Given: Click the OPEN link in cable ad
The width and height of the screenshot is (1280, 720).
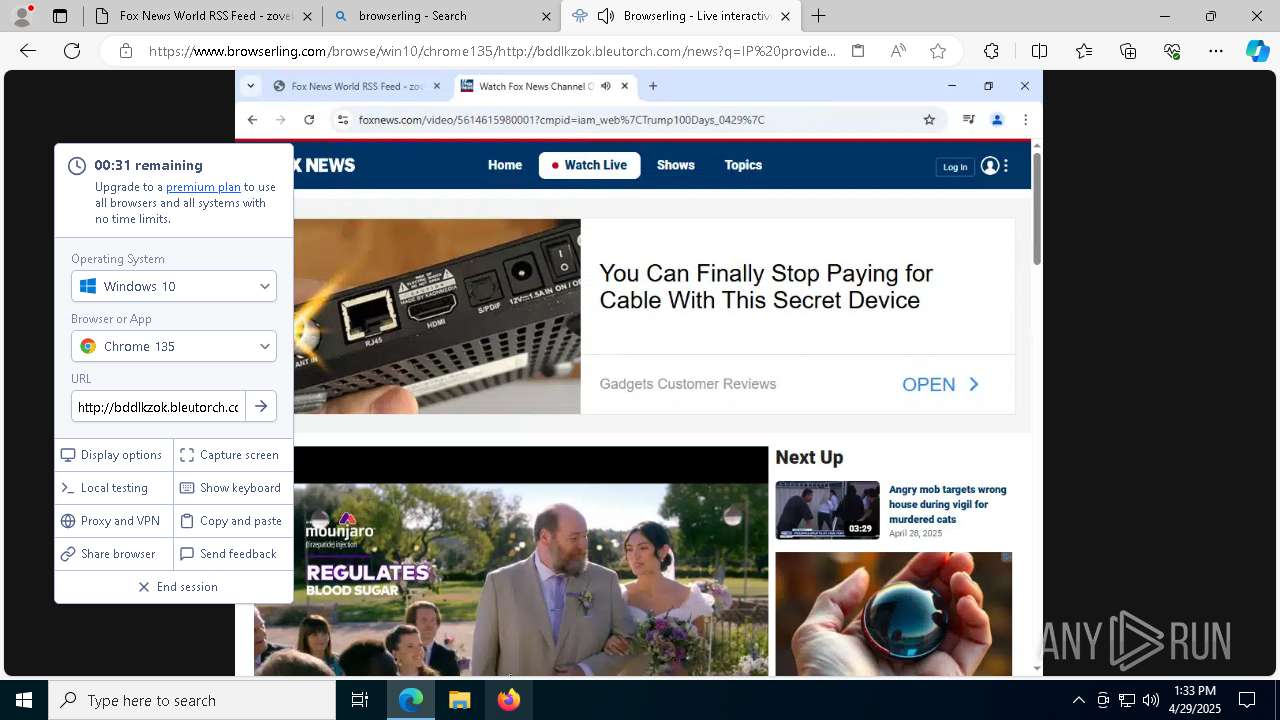Looking at the screenshot, I should tap(940, 384).
